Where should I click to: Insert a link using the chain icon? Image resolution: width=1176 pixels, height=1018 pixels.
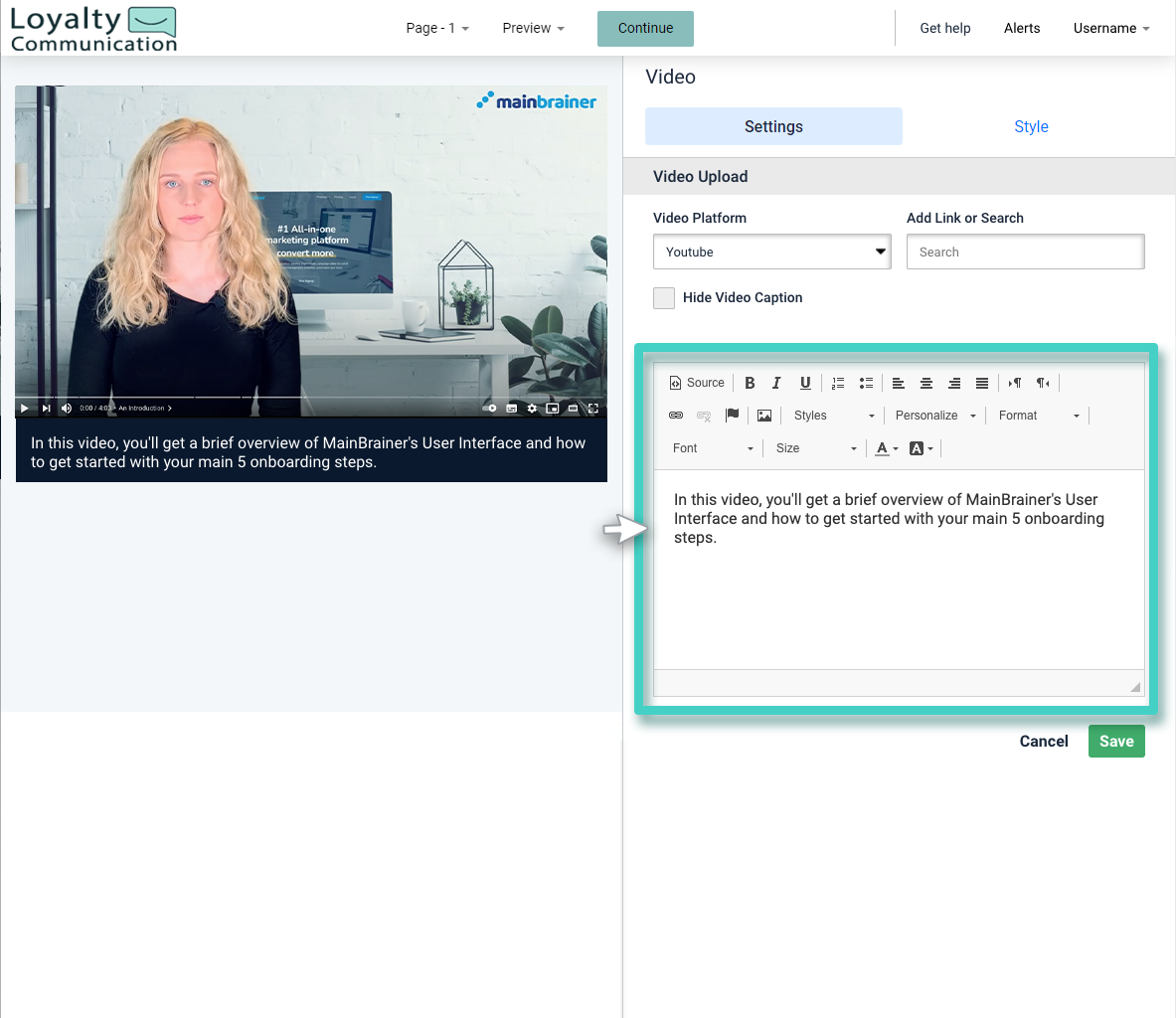676,415
